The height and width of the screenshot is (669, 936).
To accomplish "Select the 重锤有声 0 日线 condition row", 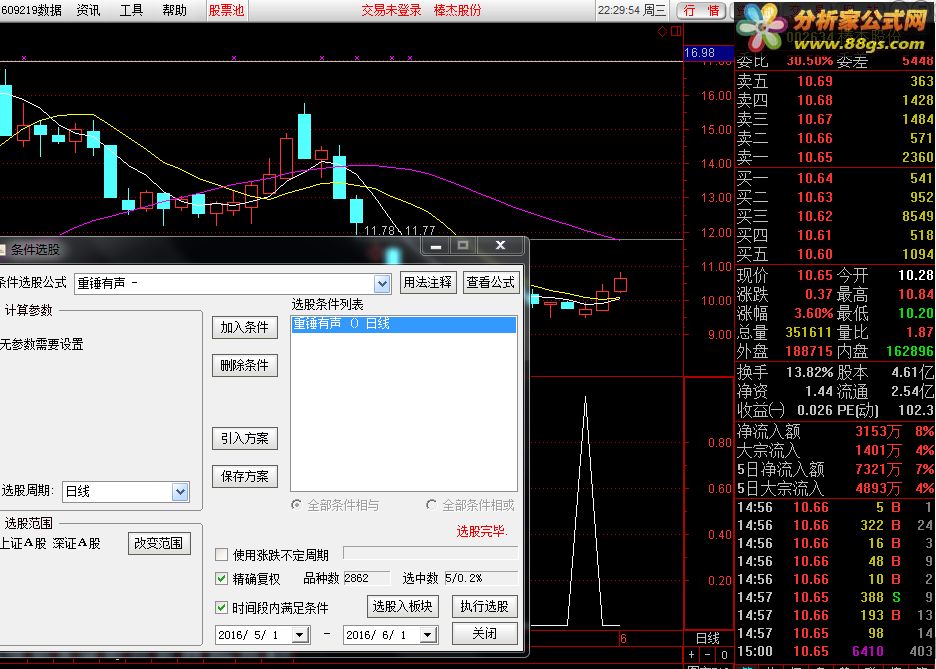I will [x=404, y=324].
